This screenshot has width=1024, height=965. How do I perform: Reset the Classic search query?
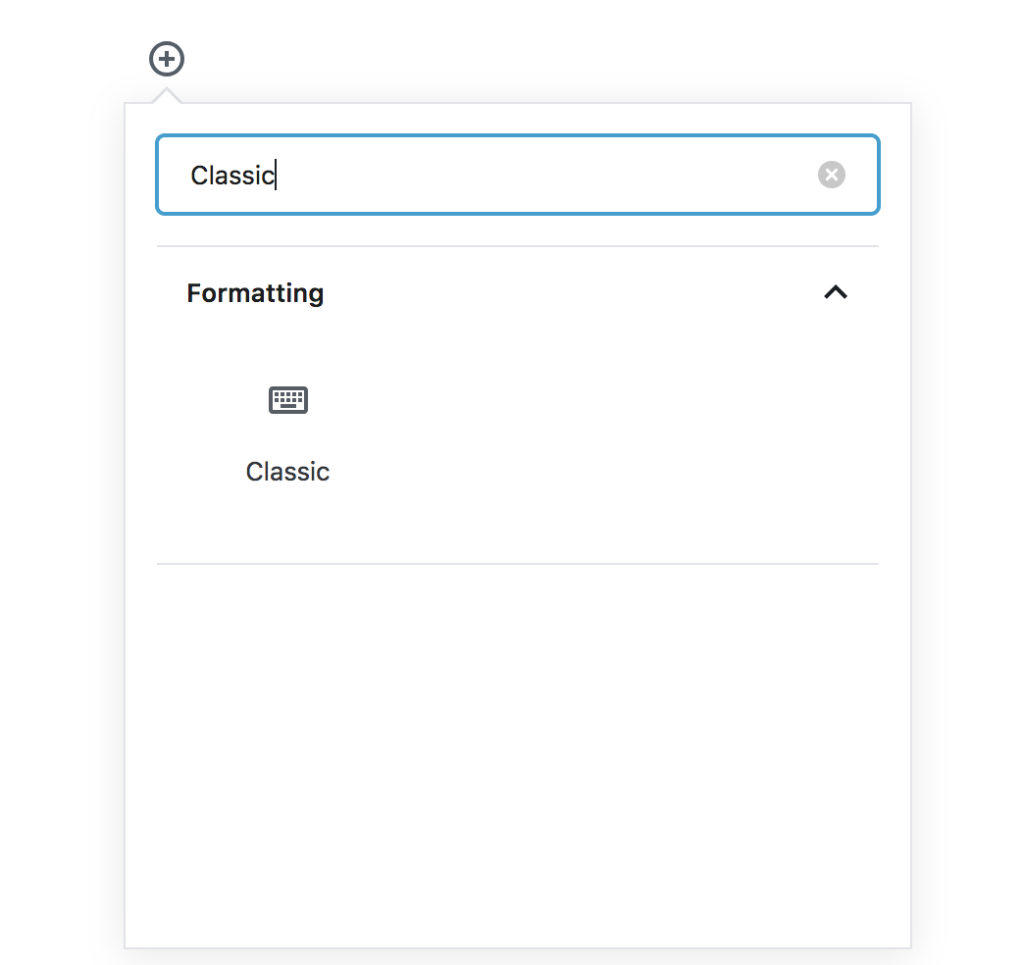point(831,174)
